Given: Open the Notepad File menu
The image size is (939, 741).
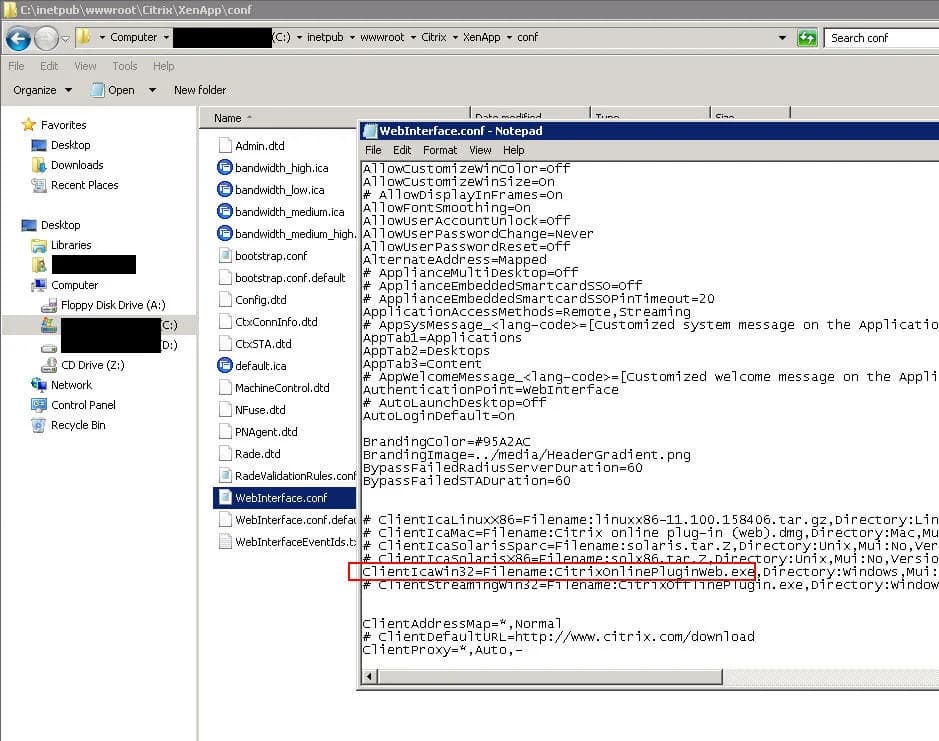Looking at the screenshot, I should pyautogui.click(x=373, y=150).
